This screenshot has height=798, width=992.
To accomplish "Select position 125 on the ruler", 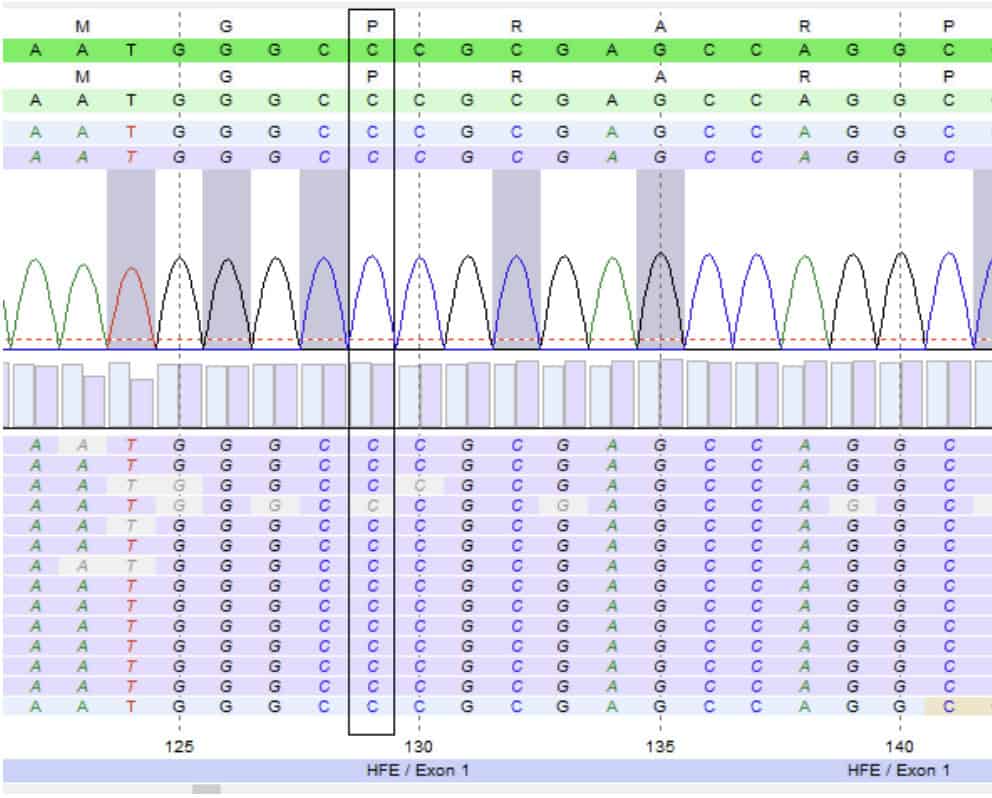I will pos(179,746).
